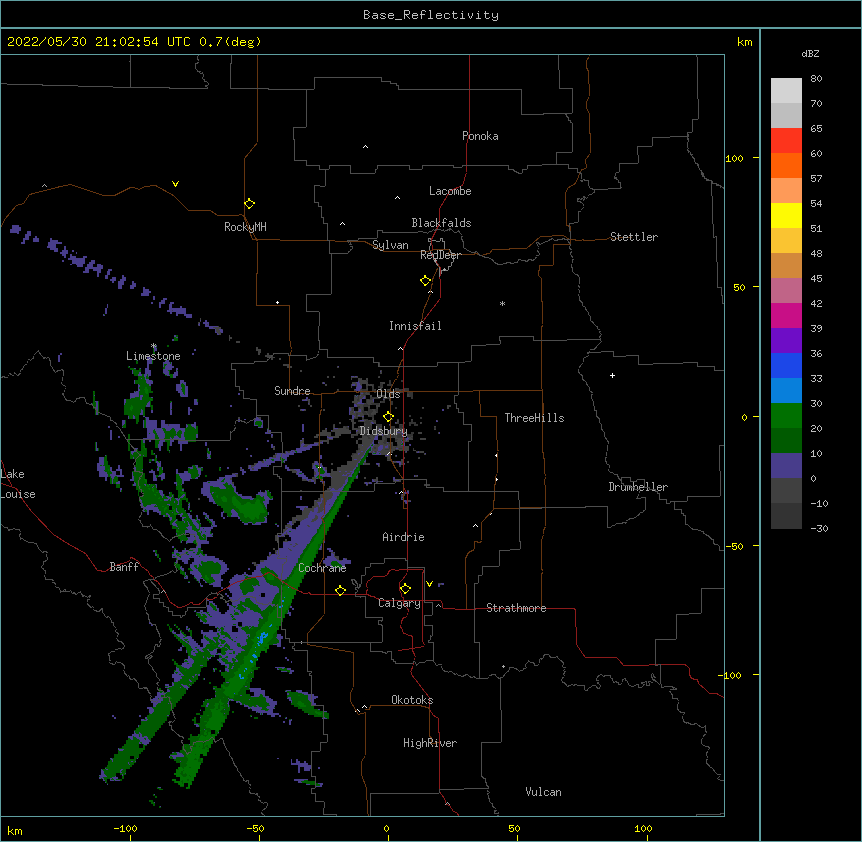Click the x-axis 0 tick label
Image resolution: width=862 pixels, height=842 pixels.
pos(386,829)
